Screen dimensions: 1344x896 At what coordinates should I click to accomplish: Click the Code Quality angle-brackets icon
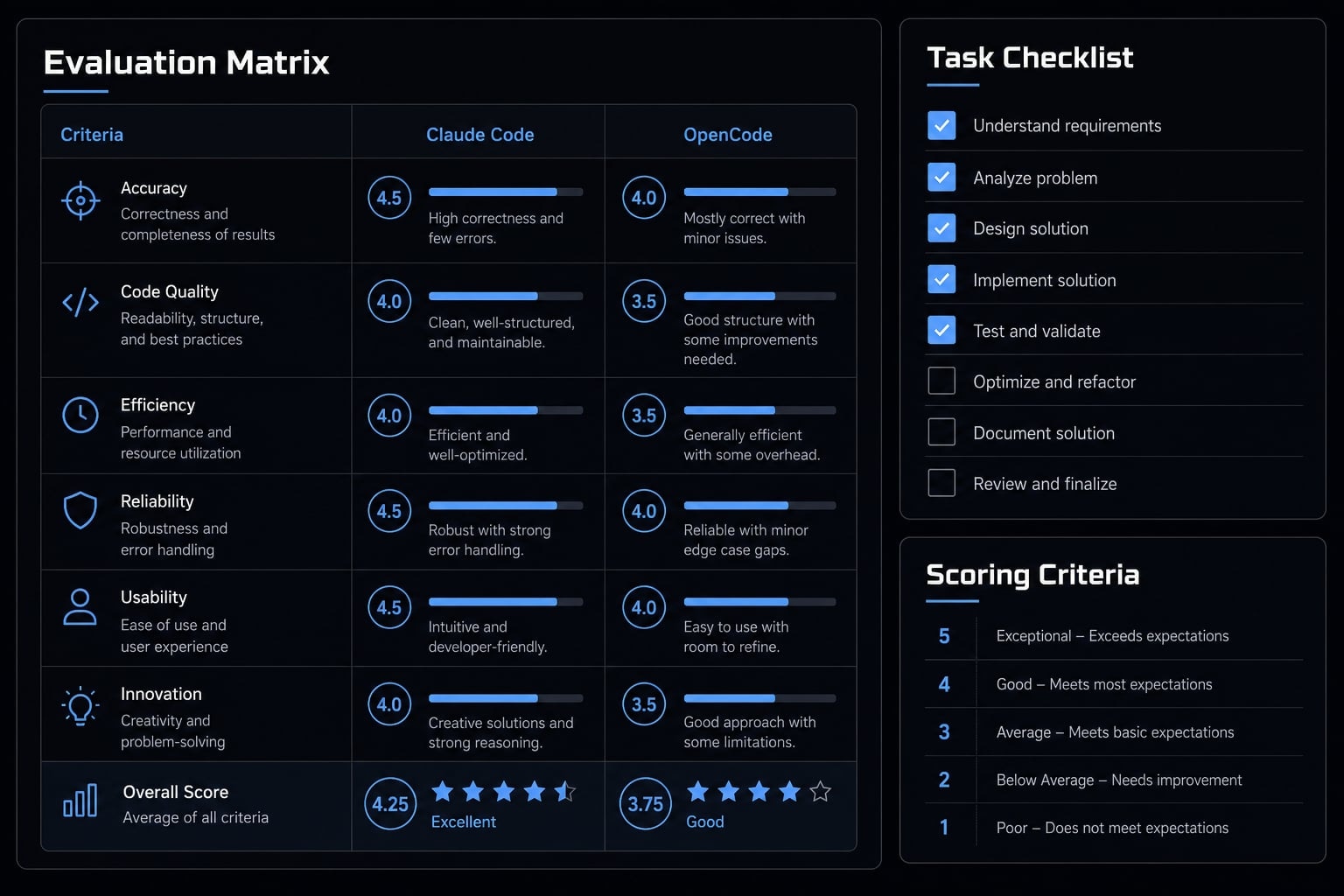tap(80, 303)
